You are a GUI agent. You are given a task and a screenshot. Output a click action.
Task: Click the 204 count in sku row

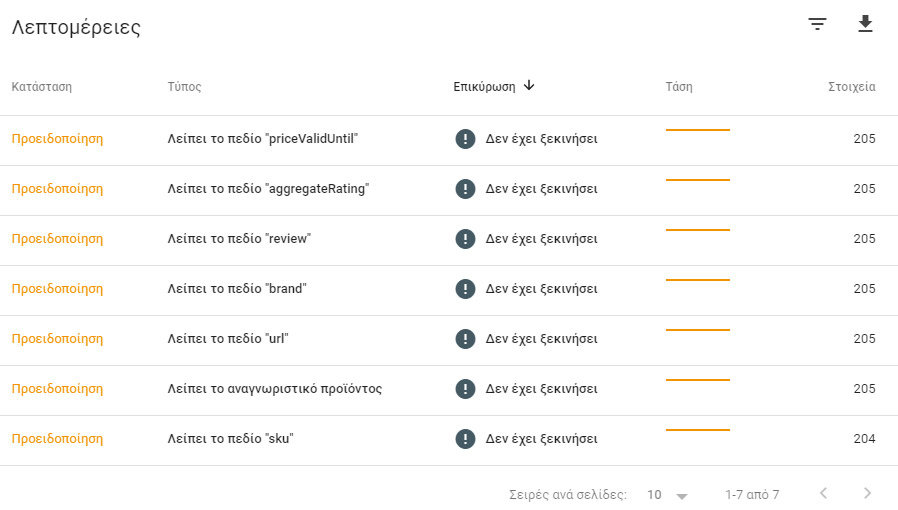tap(864, 439)
